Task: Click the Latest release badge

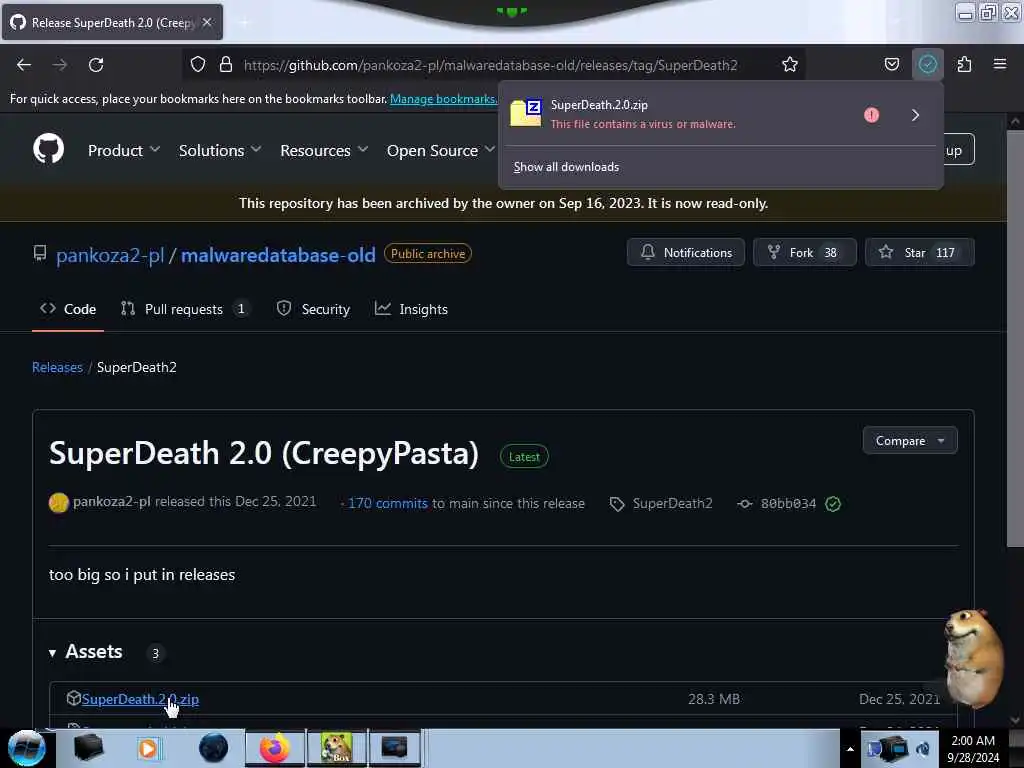Action: [524, 456]
